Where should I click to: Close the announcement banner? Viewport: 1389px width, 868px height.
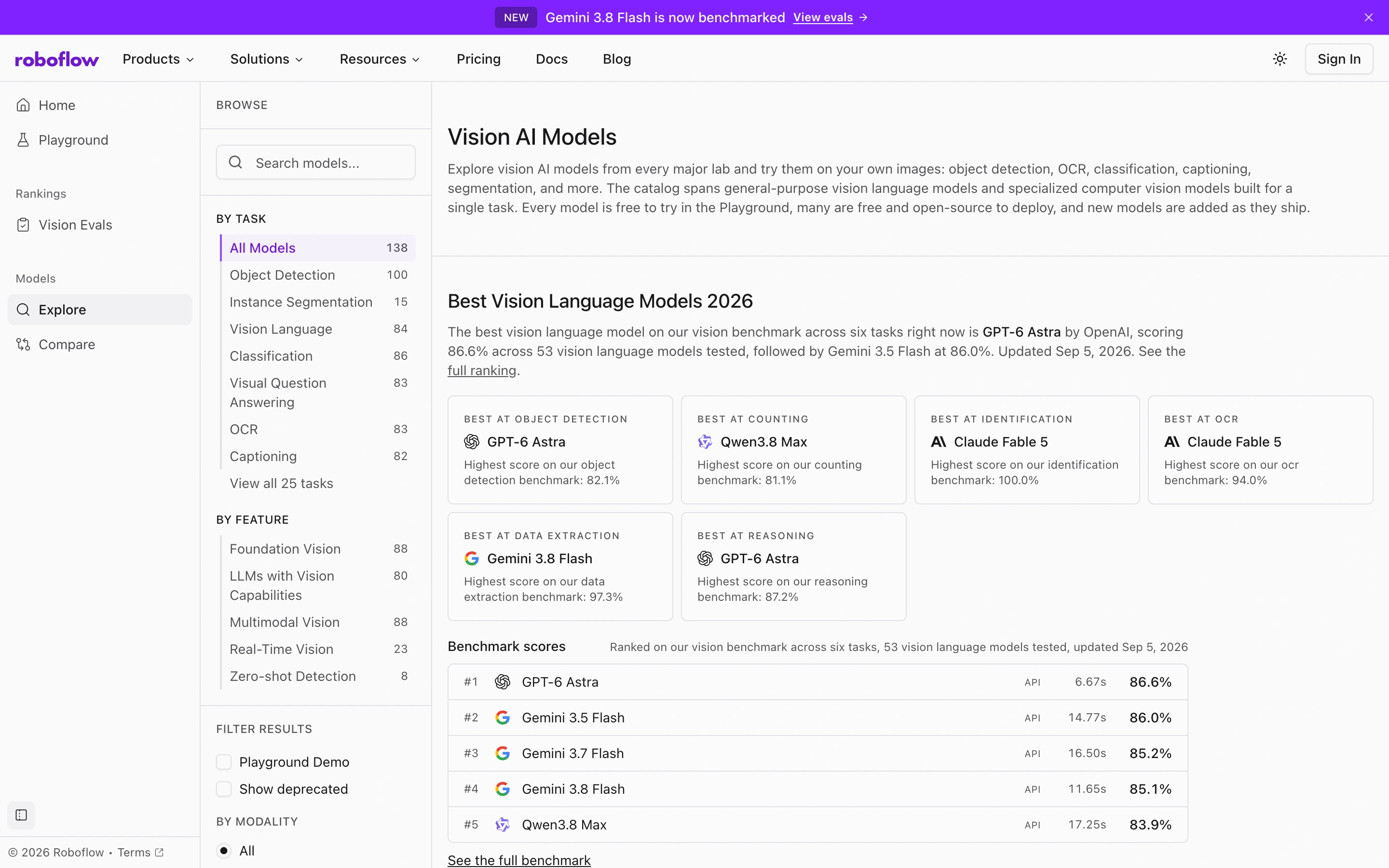point(1368,18)
